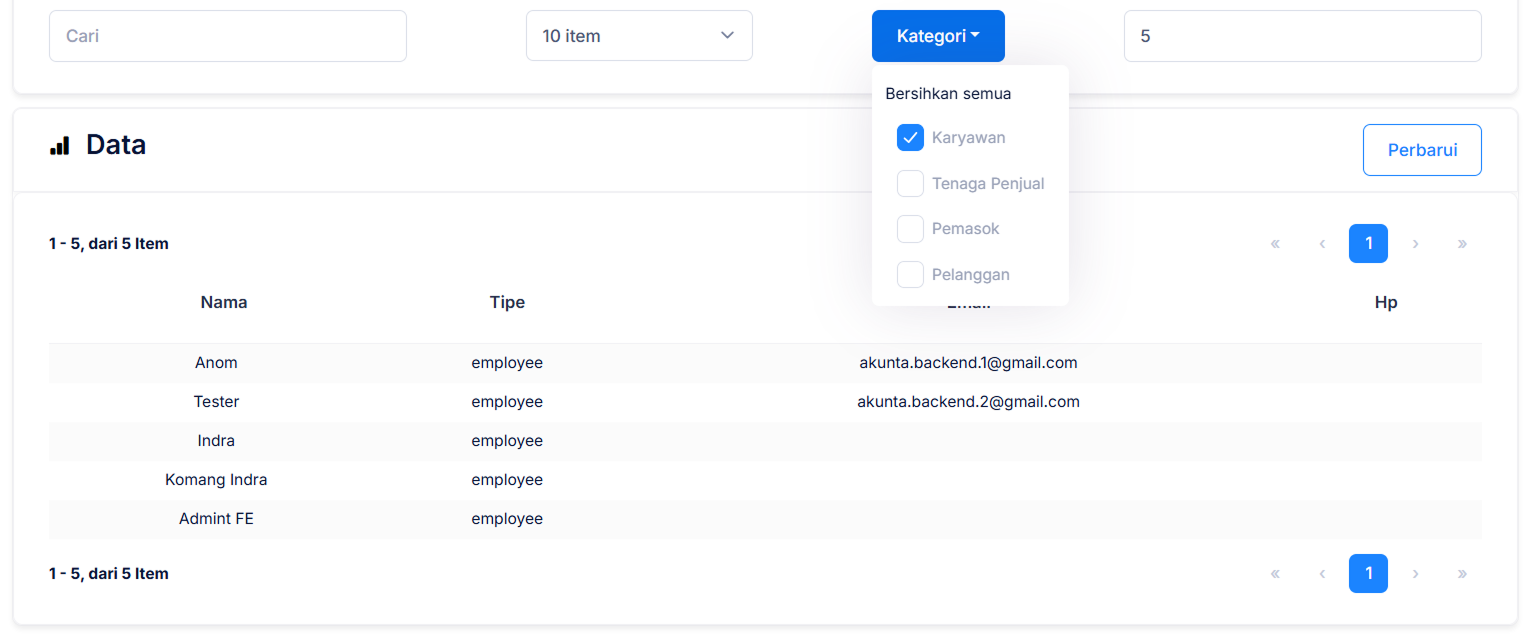Sort by the Nama column header
The height and width of the screenshot is (639, 1534).
click(x=224, y=302)
